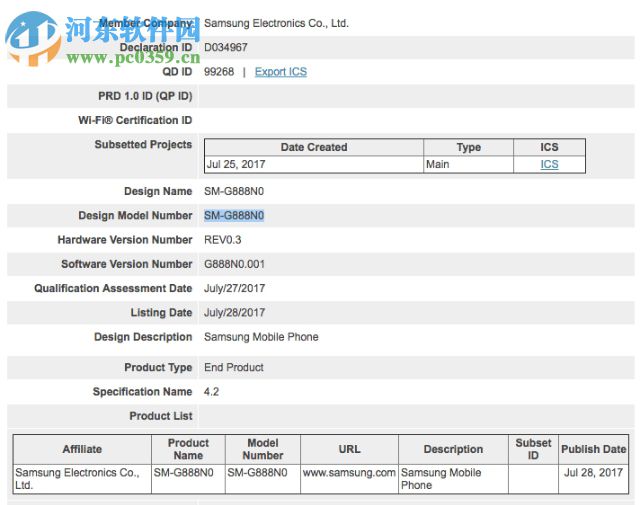Click the Affiliate column header
Image resolution: width=640 pixels, height=505 pixels.
click(82, 449)
